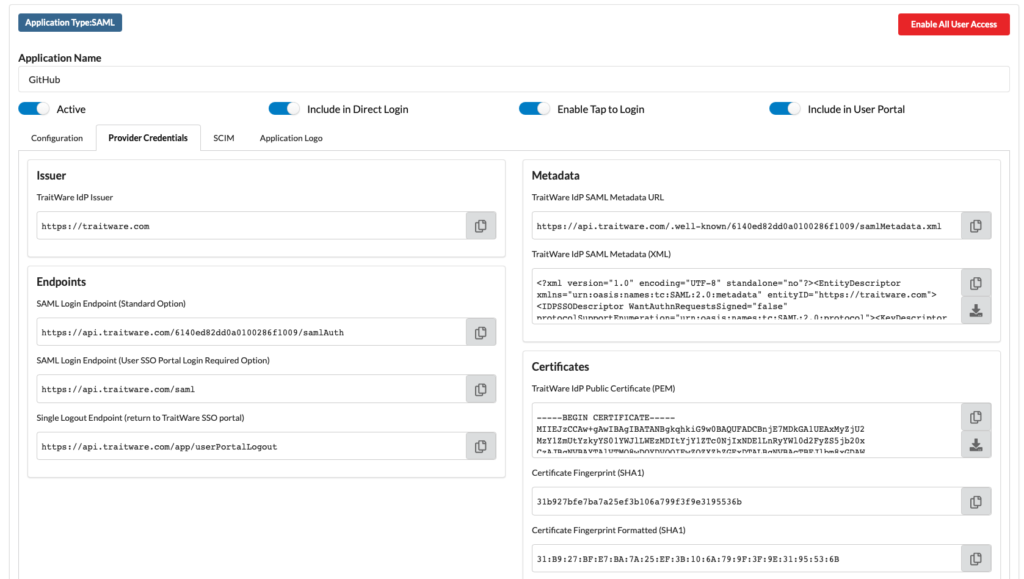Click the samlMetadata.xml URL field
Screen dimensions: 1024x579
click(x=746, y=226)
